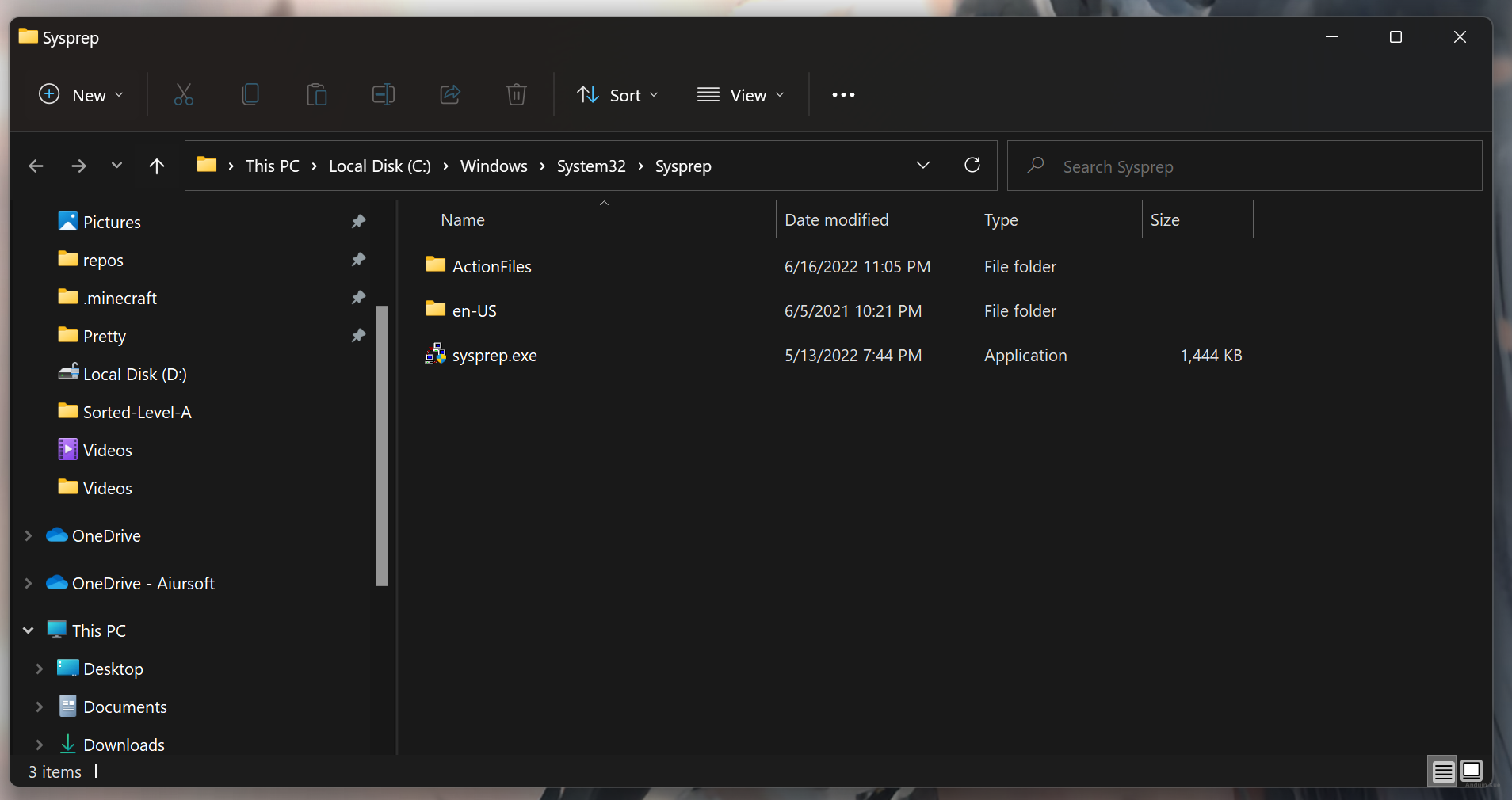
Task: Unpin .minecraft using its pin icon
Action: 358,297
